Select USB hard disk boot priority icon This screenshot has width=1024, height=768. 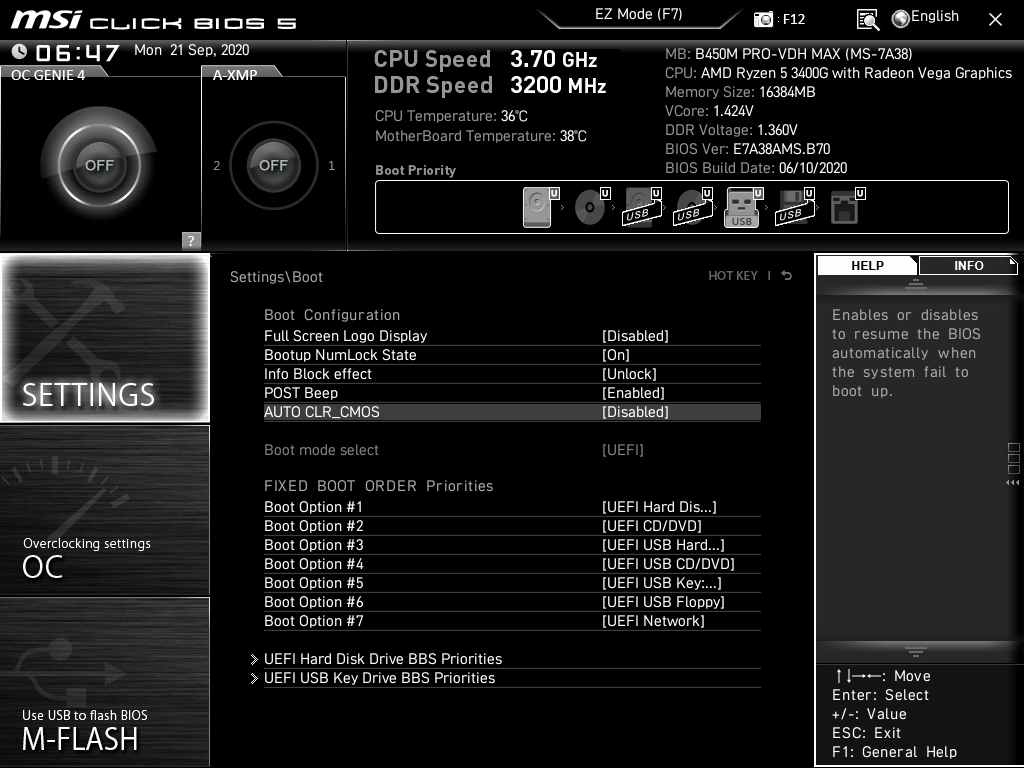[643, 207]
